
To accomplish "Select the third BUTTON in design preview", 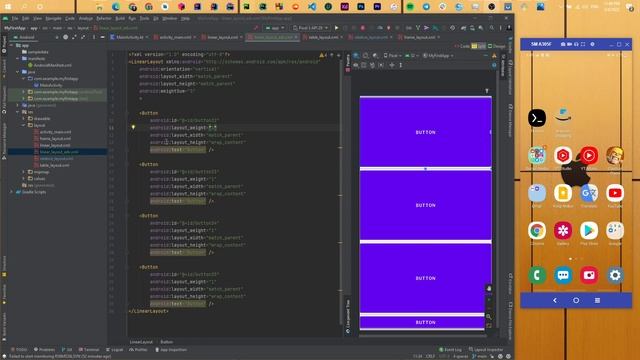I will [x=425, y=278].
